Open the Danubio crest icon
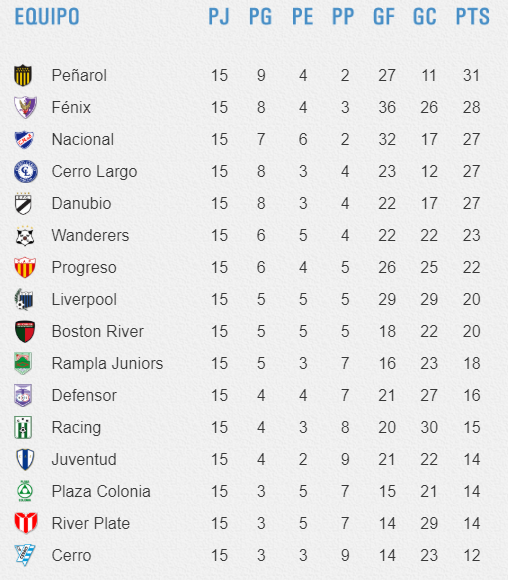Viewport: 508px width, 580px height. pyautogui.click(x=23, y=203)
